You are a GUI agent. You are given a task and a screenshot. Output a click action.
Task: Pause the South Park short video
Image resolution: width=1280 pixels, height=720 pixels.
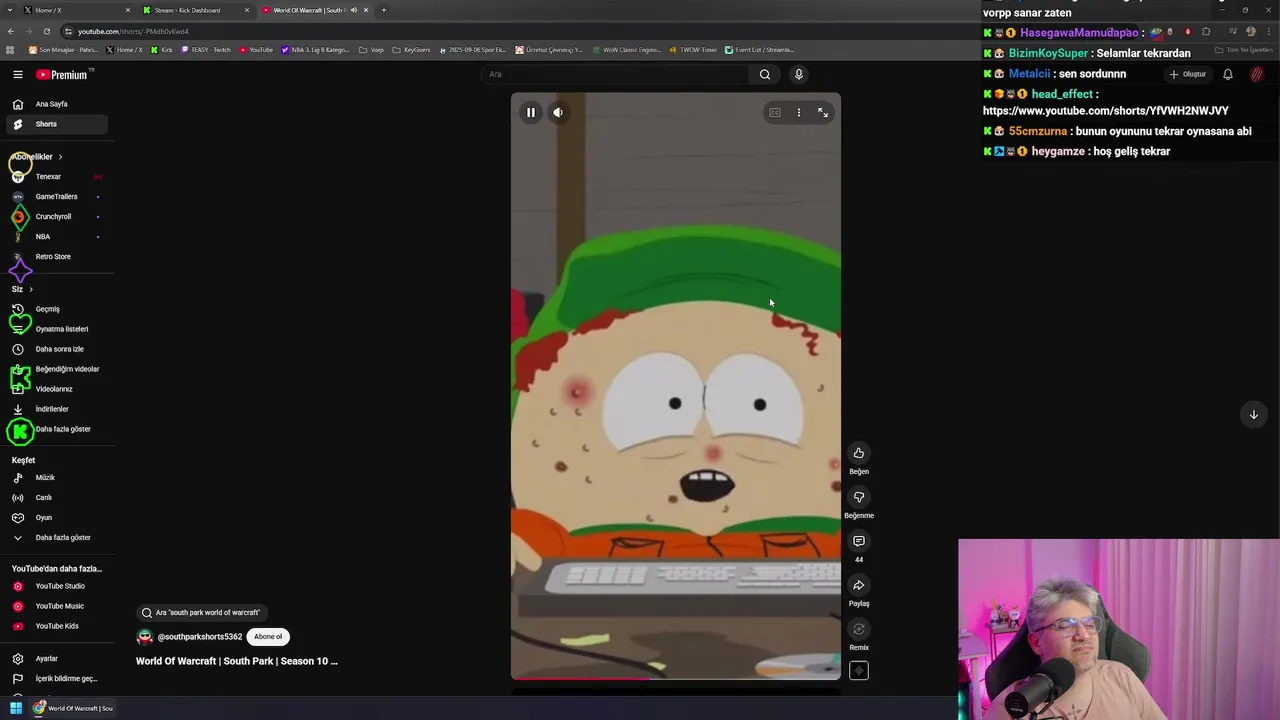[x=531, y=112]
